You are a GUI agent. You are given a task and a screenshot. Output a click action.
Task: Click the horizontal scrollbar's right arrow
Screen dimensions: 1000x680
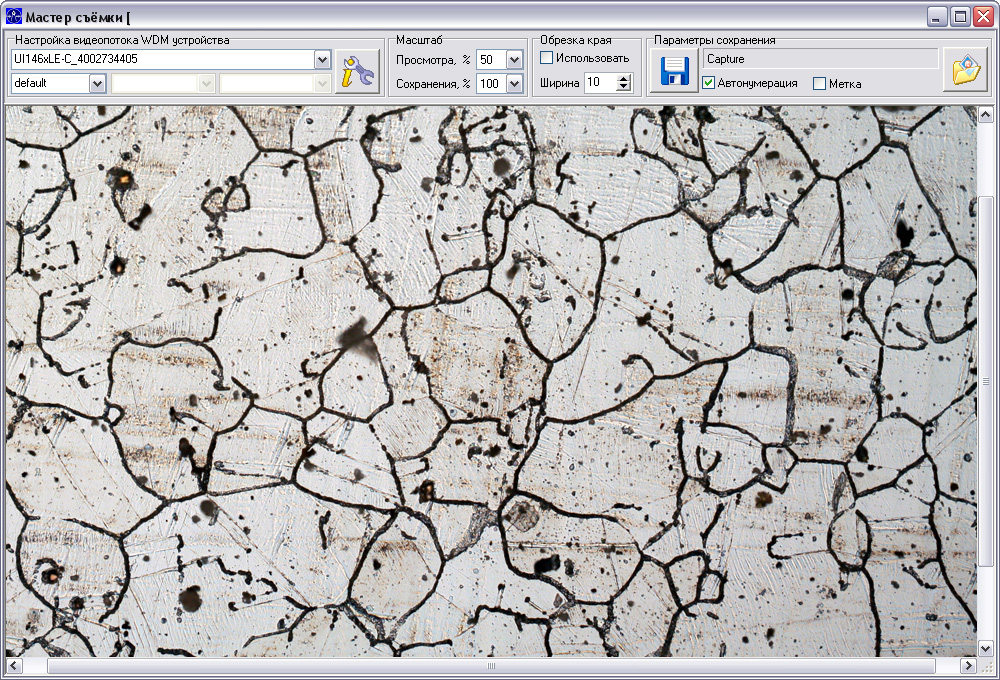coord(968,666)
